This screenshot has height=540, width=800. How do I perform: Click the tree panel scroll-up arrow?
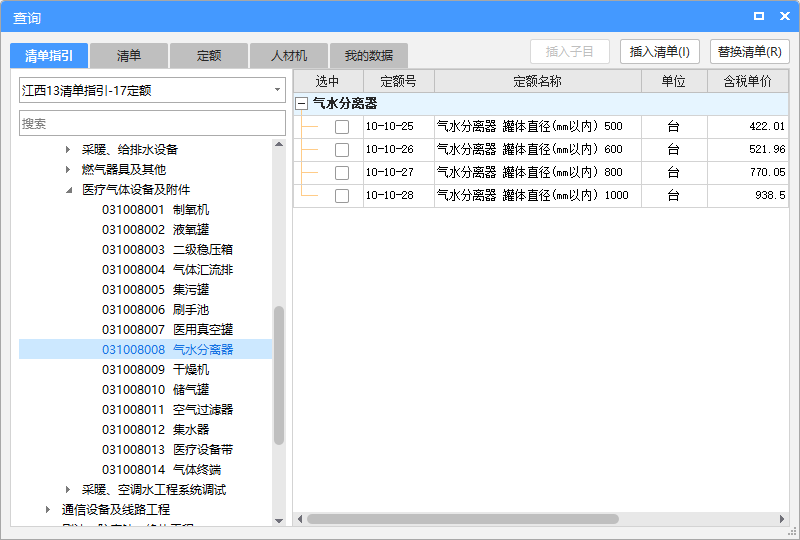coord(279,144)
